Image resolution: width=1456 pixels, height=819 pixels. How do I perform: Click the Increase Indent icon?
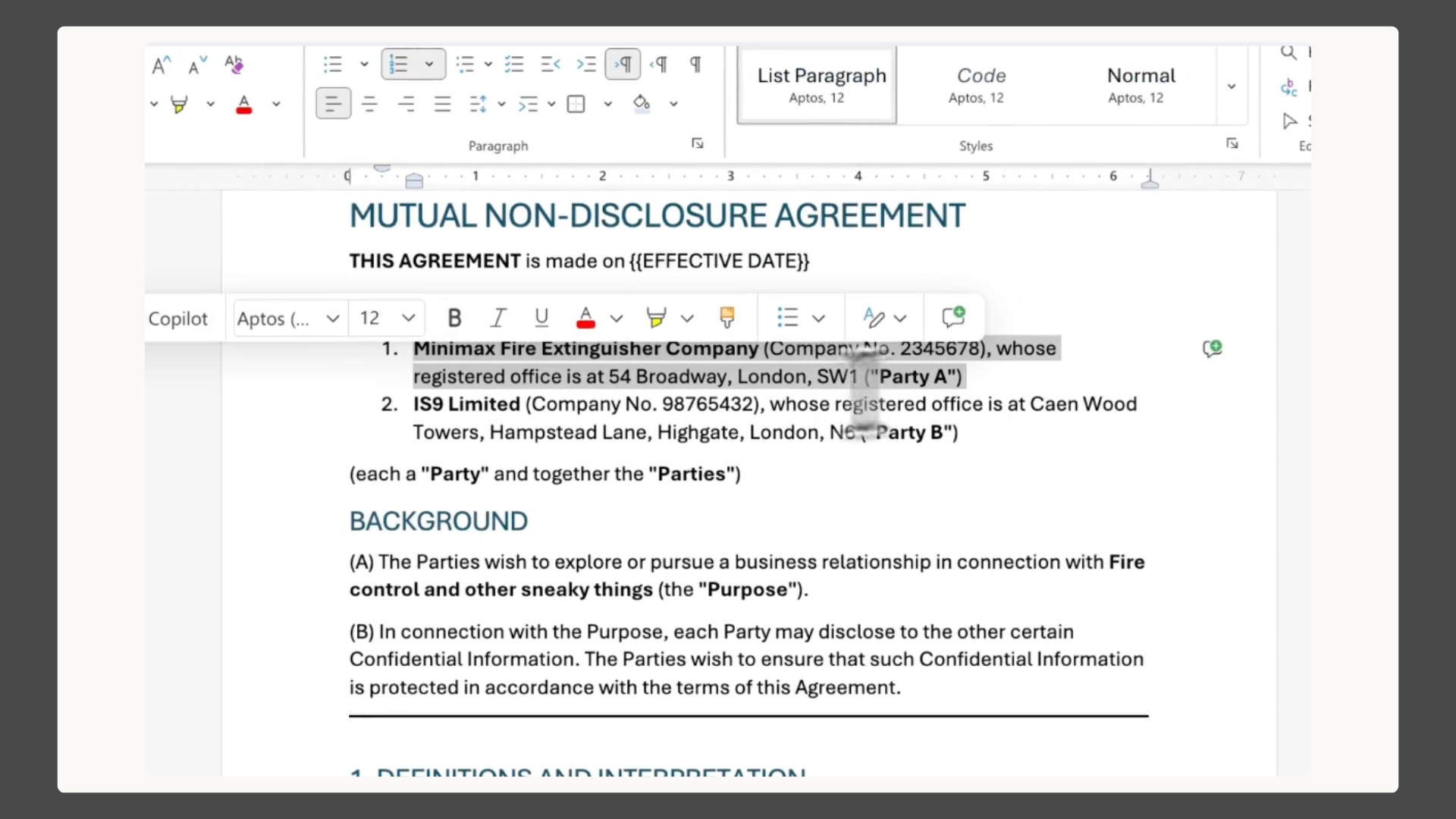click(586, 64)
